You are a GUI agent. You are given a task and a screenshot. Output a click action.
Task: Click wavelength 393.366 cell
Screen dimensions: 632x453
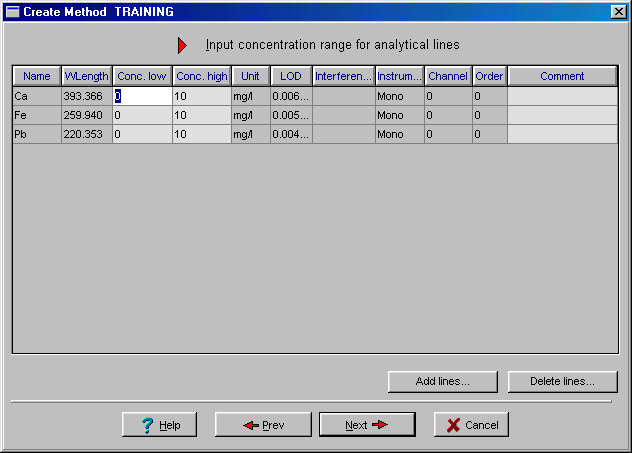[x=87, y=96]
